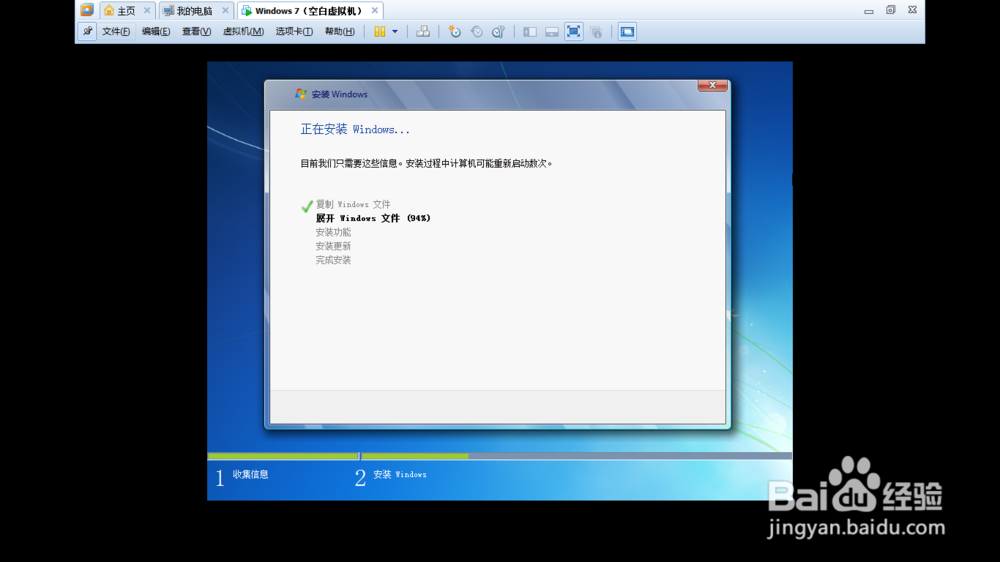Image resolution: width=1000 pixels, height=562 pixels.
Task: Click the 正在安装 Windows... heading
Action: point(355,129)
